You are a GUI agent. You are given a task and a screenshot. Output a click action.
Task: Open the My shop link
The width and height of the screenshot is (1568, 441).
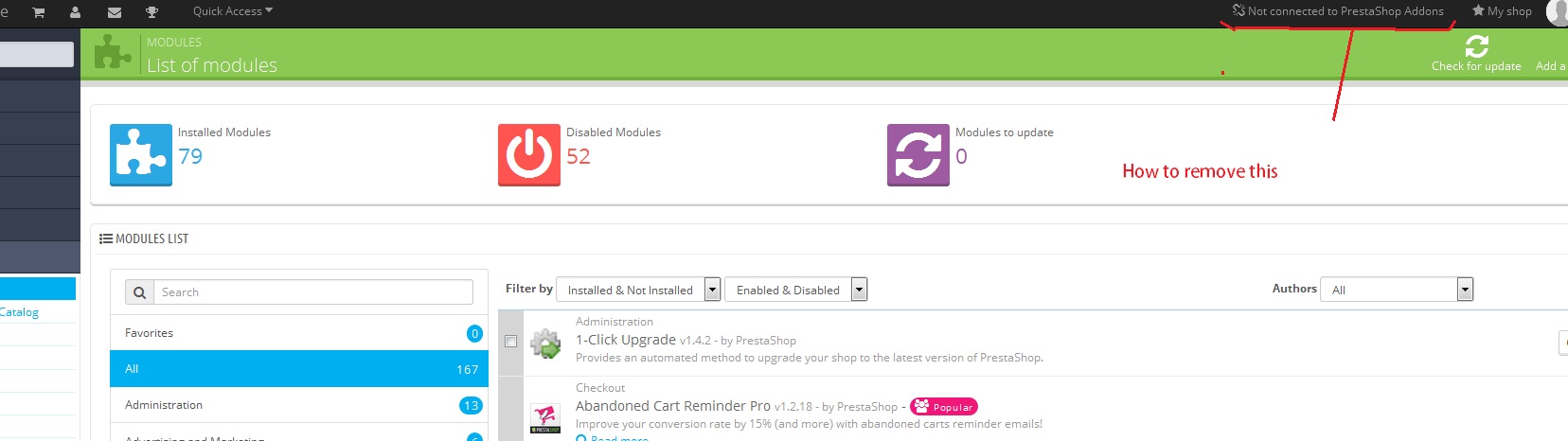point(1502,11)
